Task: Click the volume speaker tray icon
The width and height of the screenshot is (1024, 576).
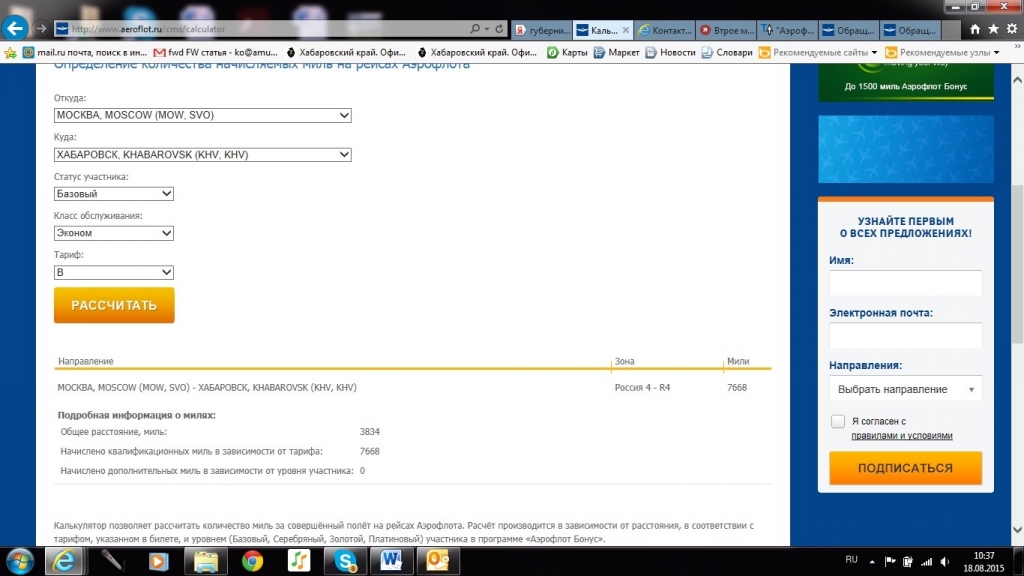Action: tap(945, 562)
